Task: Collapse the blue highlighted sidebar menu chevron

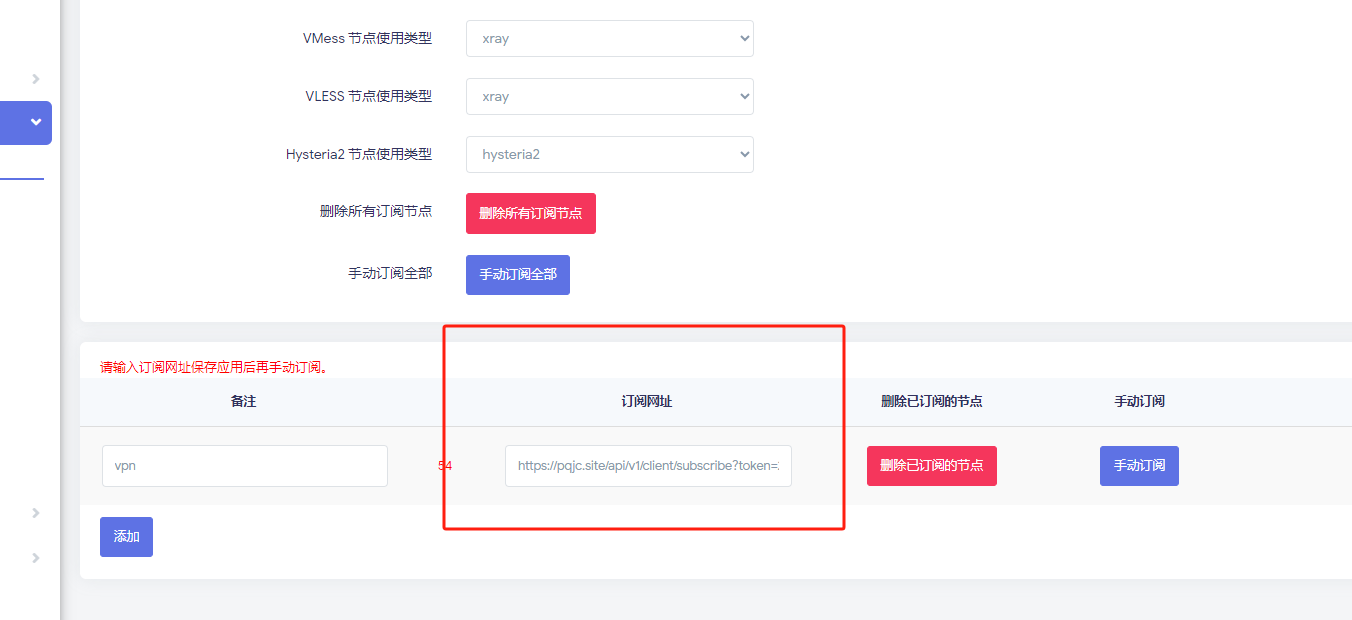Action: 36,122
